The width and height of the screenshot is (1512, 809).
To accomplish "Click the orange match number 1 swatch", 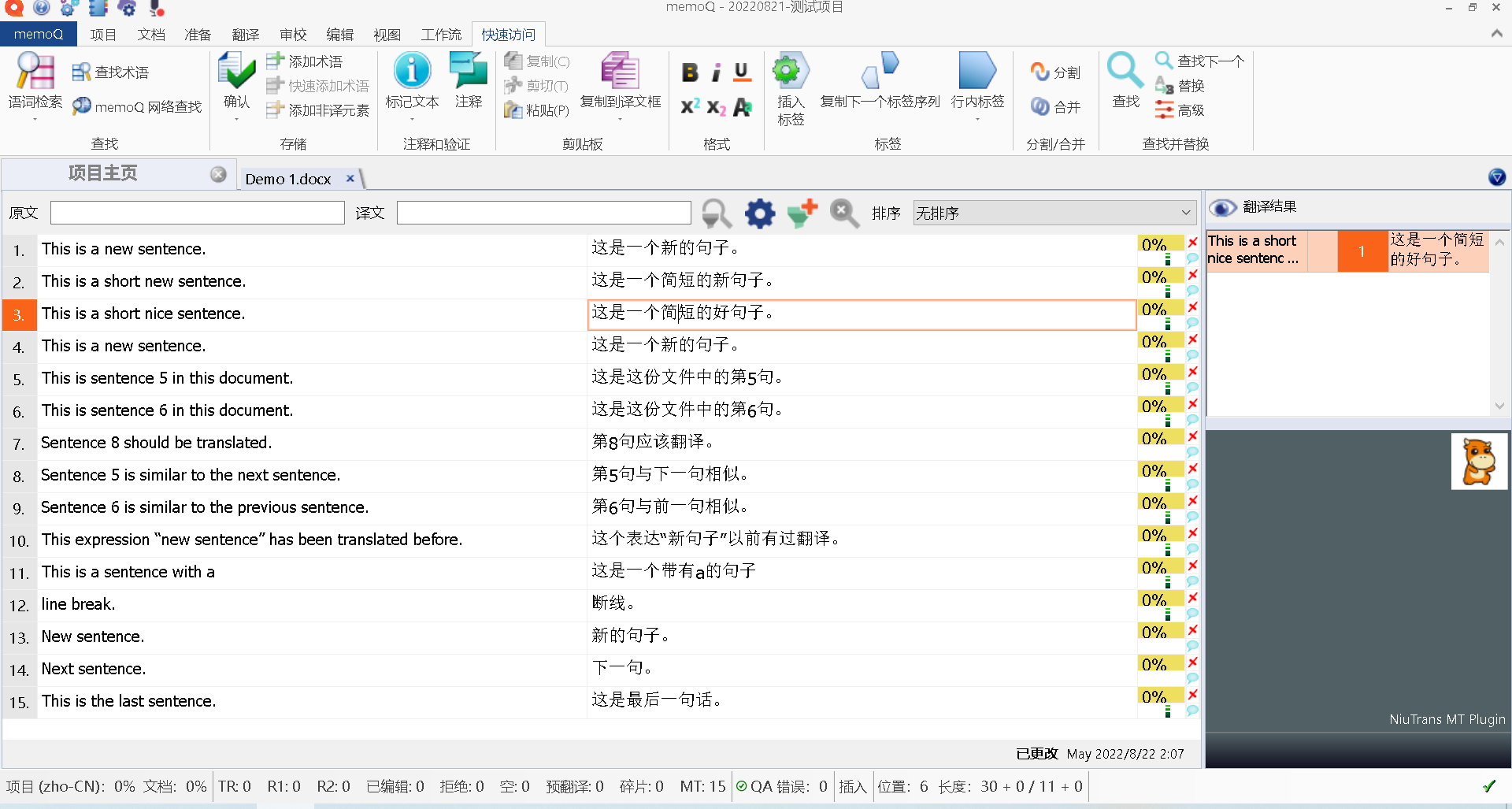I will click(x=1362, y=251).
